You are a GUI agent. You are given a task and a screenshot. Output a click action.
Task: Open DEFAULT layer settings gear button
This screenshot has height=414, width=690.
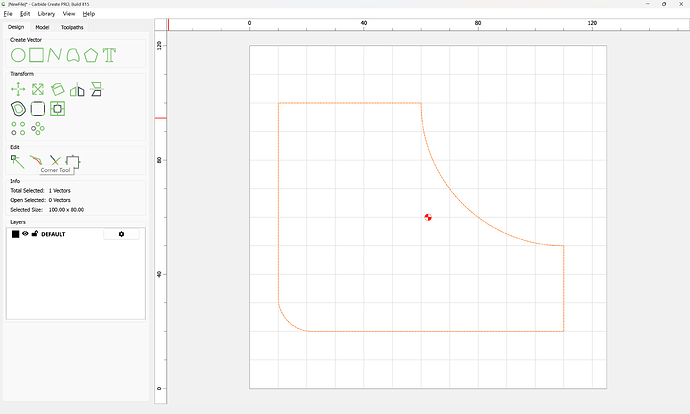point(121,234)
